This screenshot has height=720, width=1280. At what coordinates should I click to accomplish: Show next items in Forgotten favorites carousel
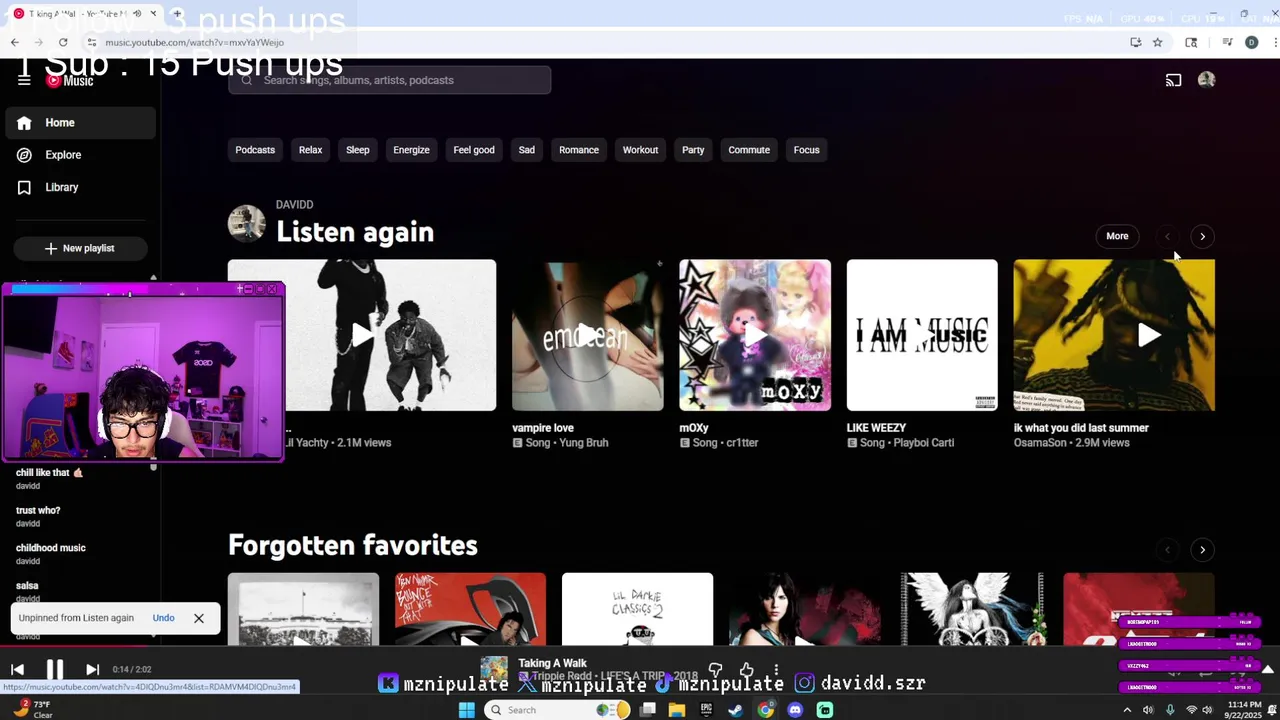click(x=1202, y=550)
